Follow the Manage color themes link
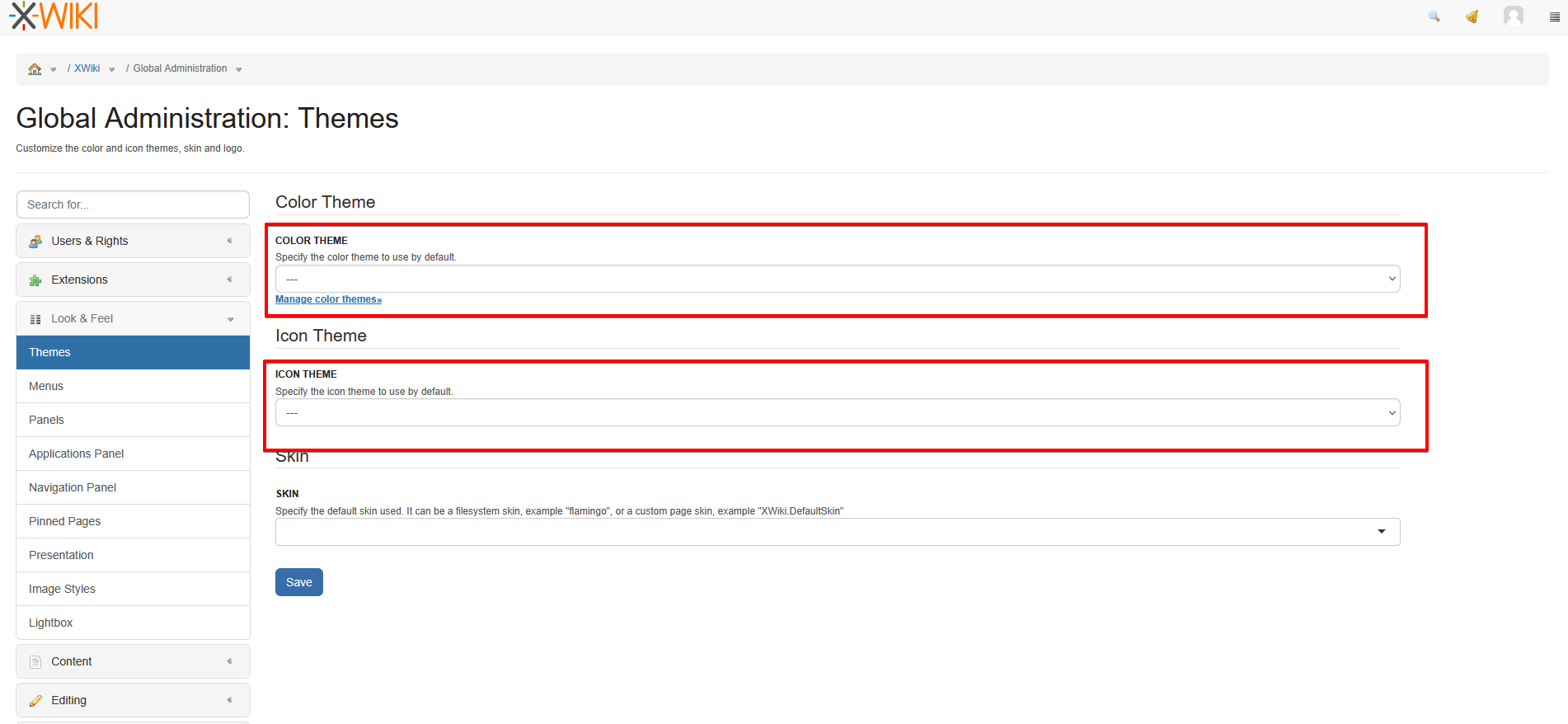This screenshot has height=724, width=1568. click(x=328, y=299)
